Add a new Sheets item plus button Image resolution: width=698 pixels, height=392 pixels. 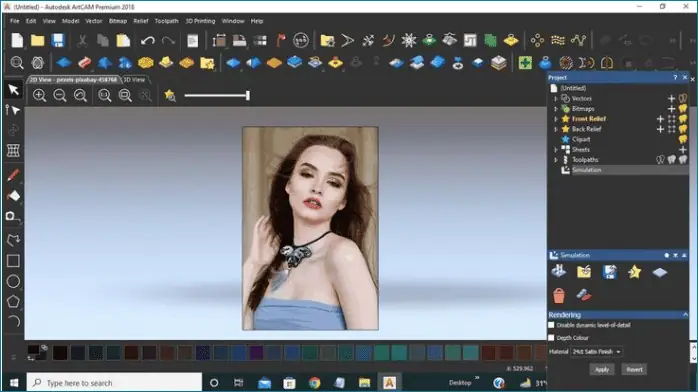pos(683,150)
